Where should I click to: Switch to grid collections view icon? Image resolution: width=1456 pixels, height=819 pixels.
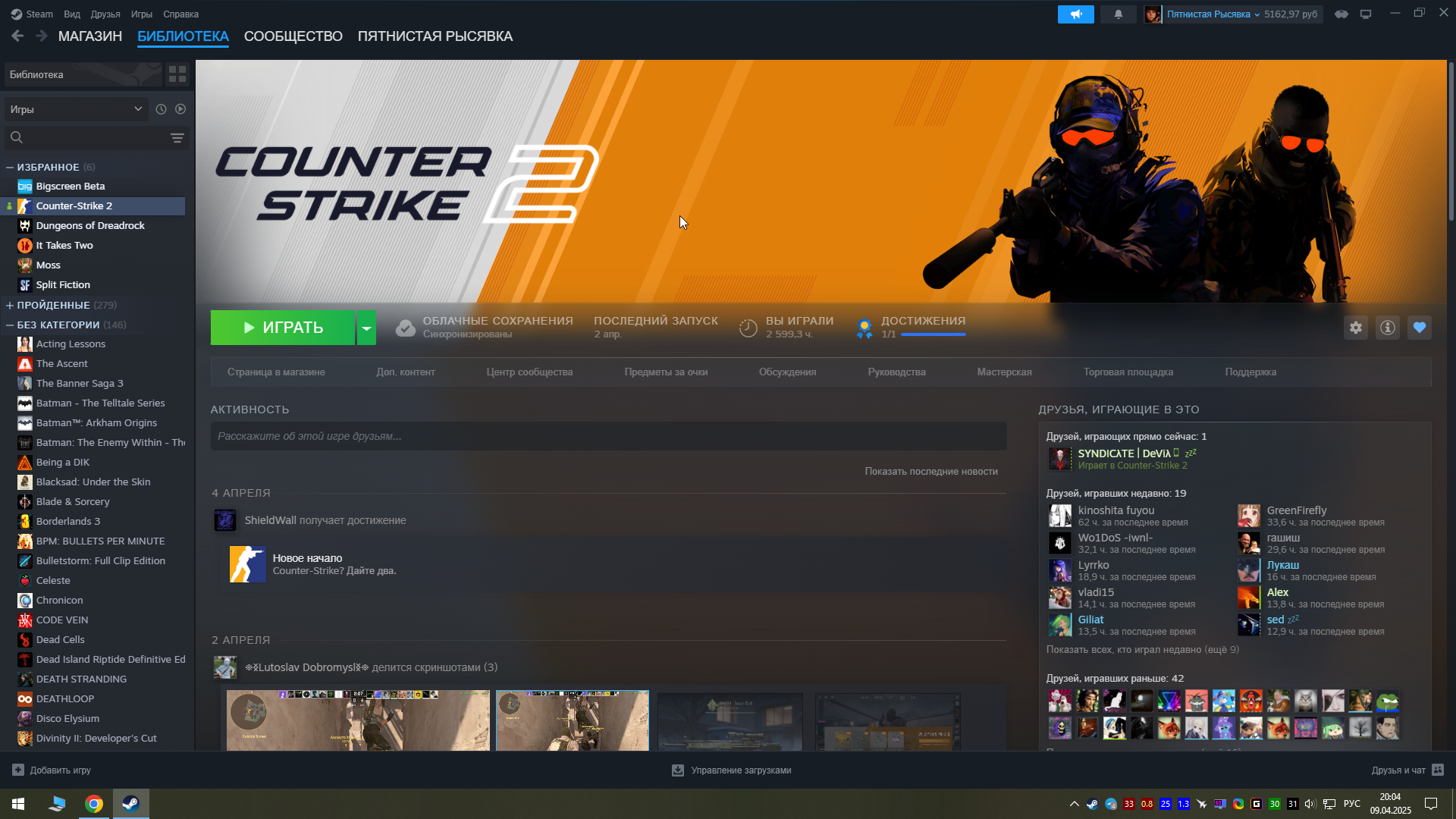tap(177, 74)
